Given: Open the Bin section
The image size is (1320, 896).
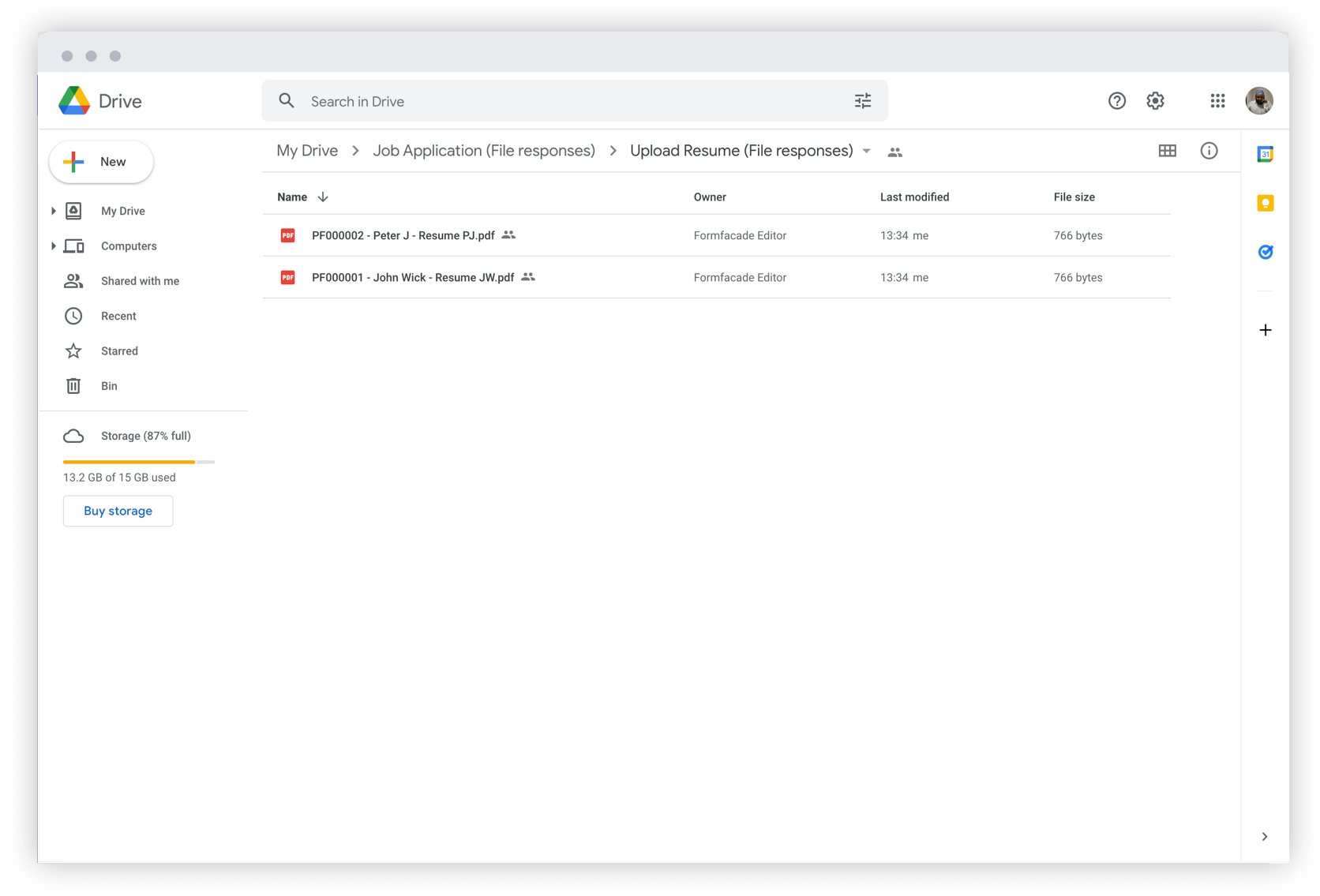Looking at the screenshot, I should coord(109,386).
